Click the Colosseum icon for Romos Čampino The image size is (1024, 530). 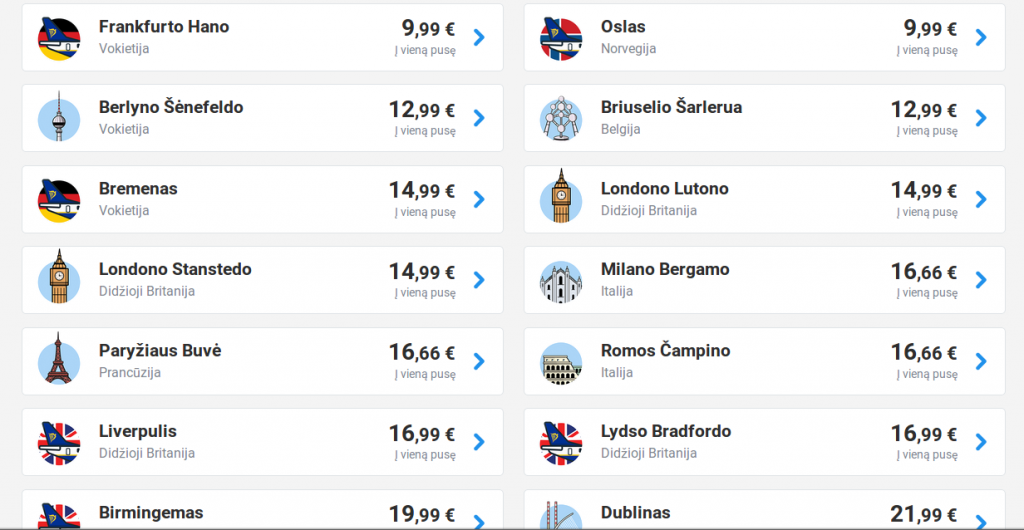pos(561,363)
